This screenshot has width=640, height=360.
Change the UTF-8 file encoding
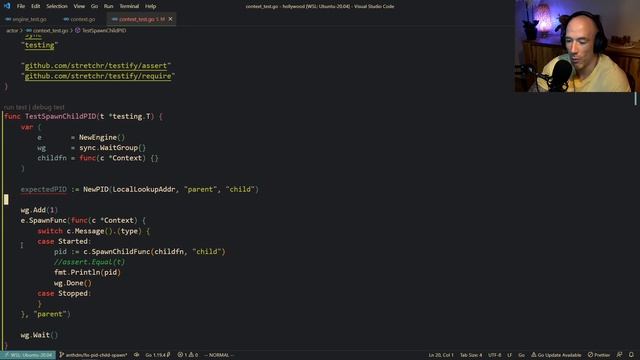(x=494, y=355)
